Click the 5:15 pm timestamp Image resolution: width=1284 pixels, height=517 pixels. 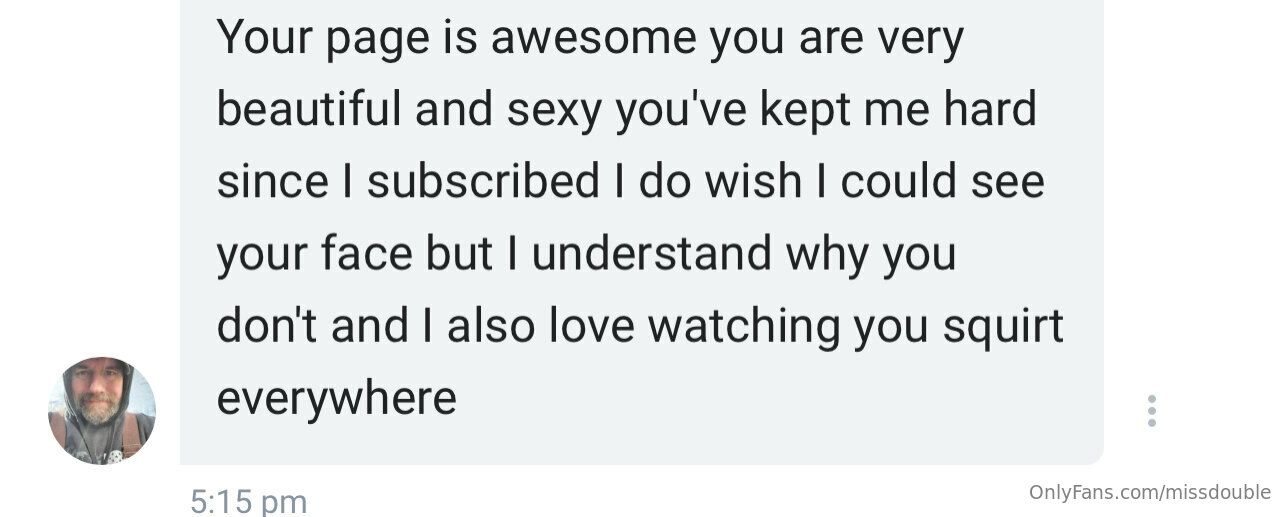tap(248, 501)
